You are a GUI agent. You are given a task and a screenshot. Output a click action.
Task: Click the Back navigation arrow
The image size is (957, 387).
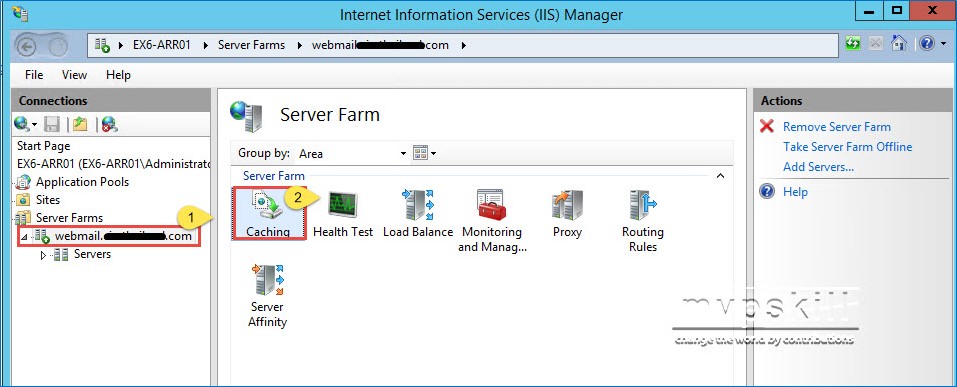pos(26,46)
